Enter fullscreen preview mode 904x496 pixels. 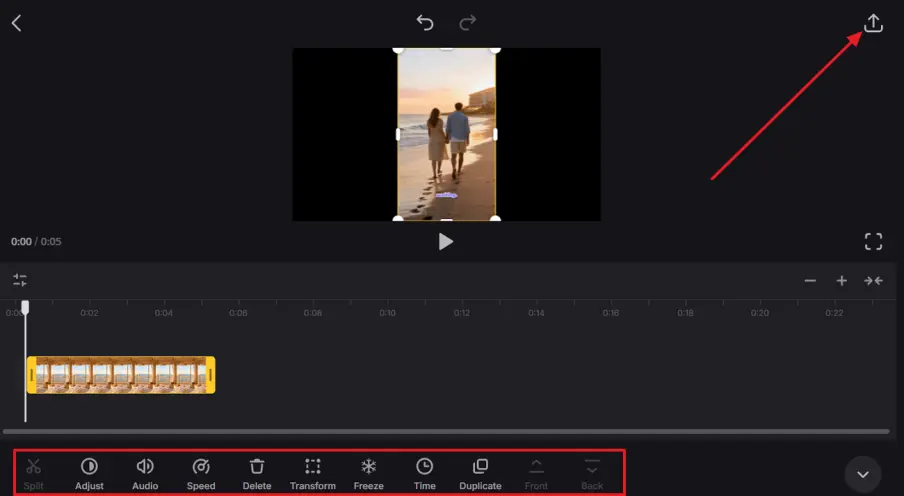point(873,242)
